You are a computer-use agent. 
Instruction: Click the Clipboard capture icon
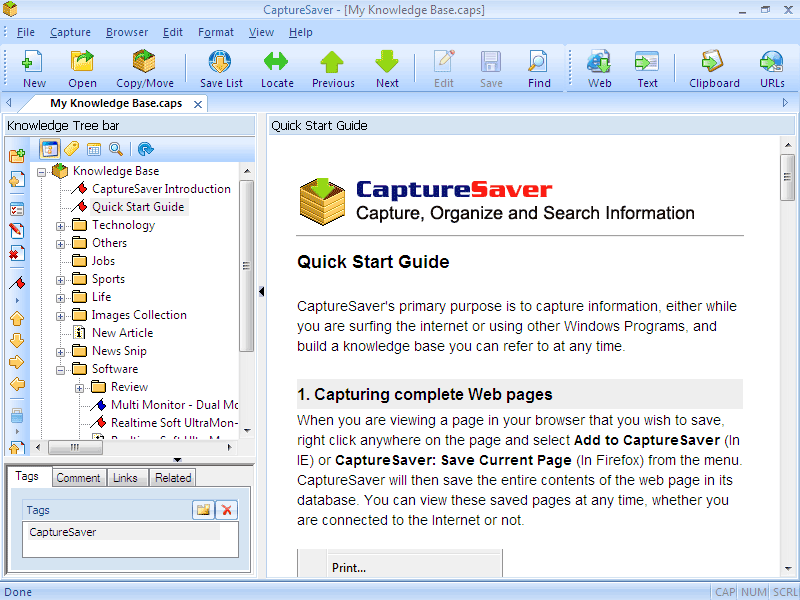coord(714,67)
